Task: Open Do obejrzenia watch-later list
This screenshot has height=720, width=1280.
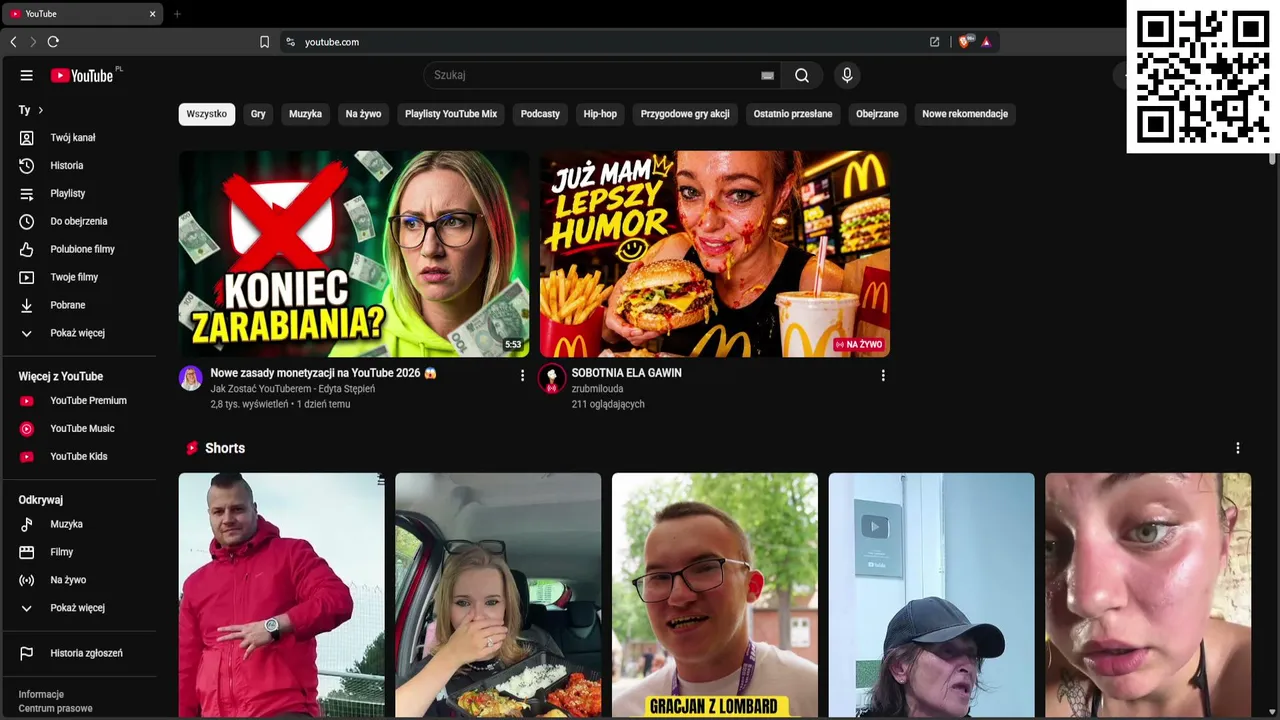Action: point(79,222)
